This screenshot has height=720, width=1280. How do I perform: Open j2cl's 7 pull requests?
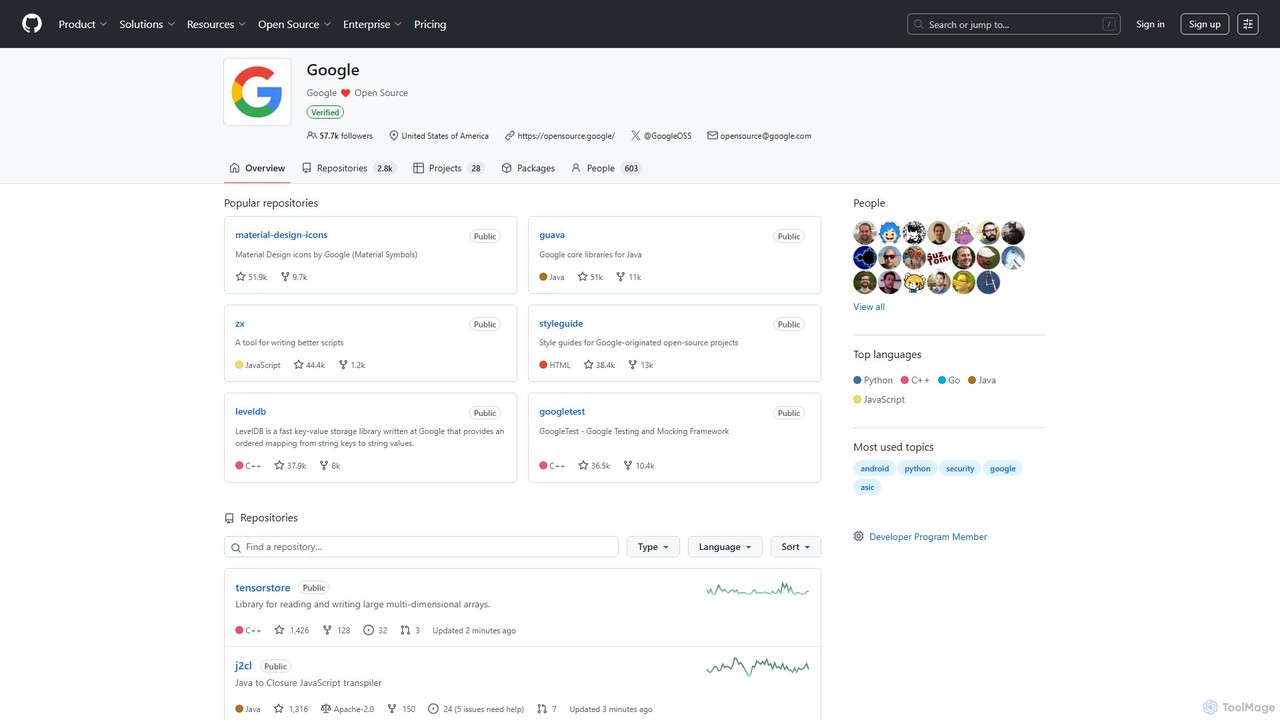coord(547,709)
